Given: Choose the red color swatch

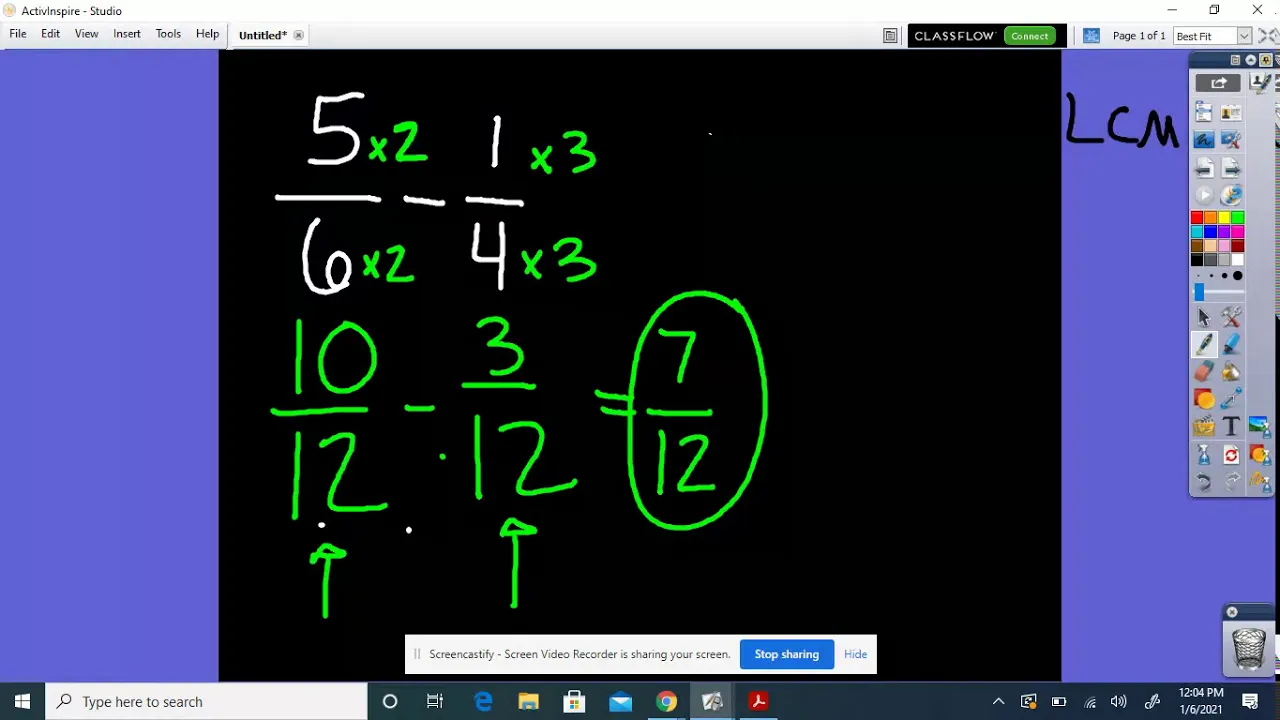Looking at the screenshot, I should click(1197, 217).
